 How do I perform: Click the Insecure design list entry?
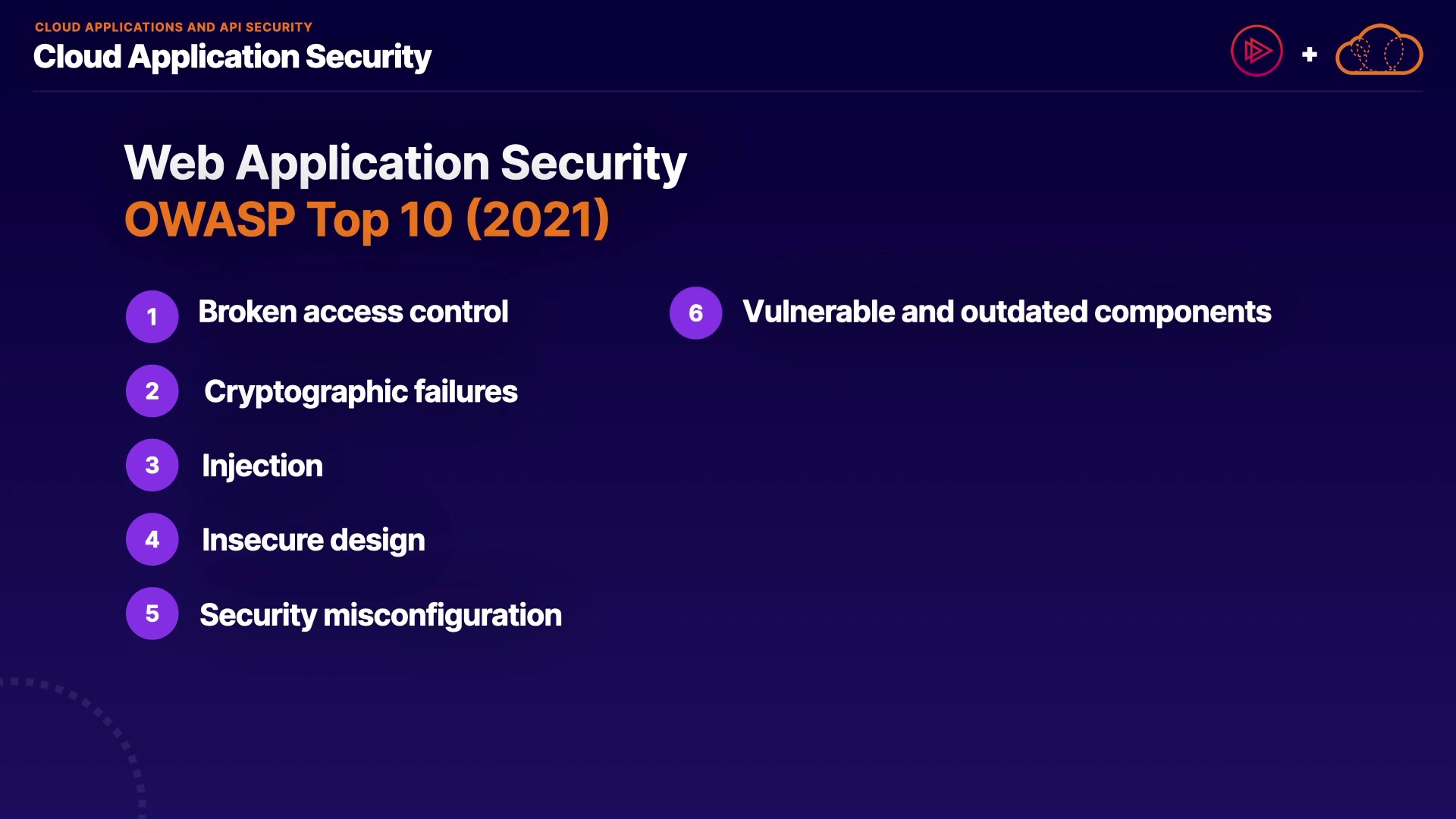click(x=313, y=540)
